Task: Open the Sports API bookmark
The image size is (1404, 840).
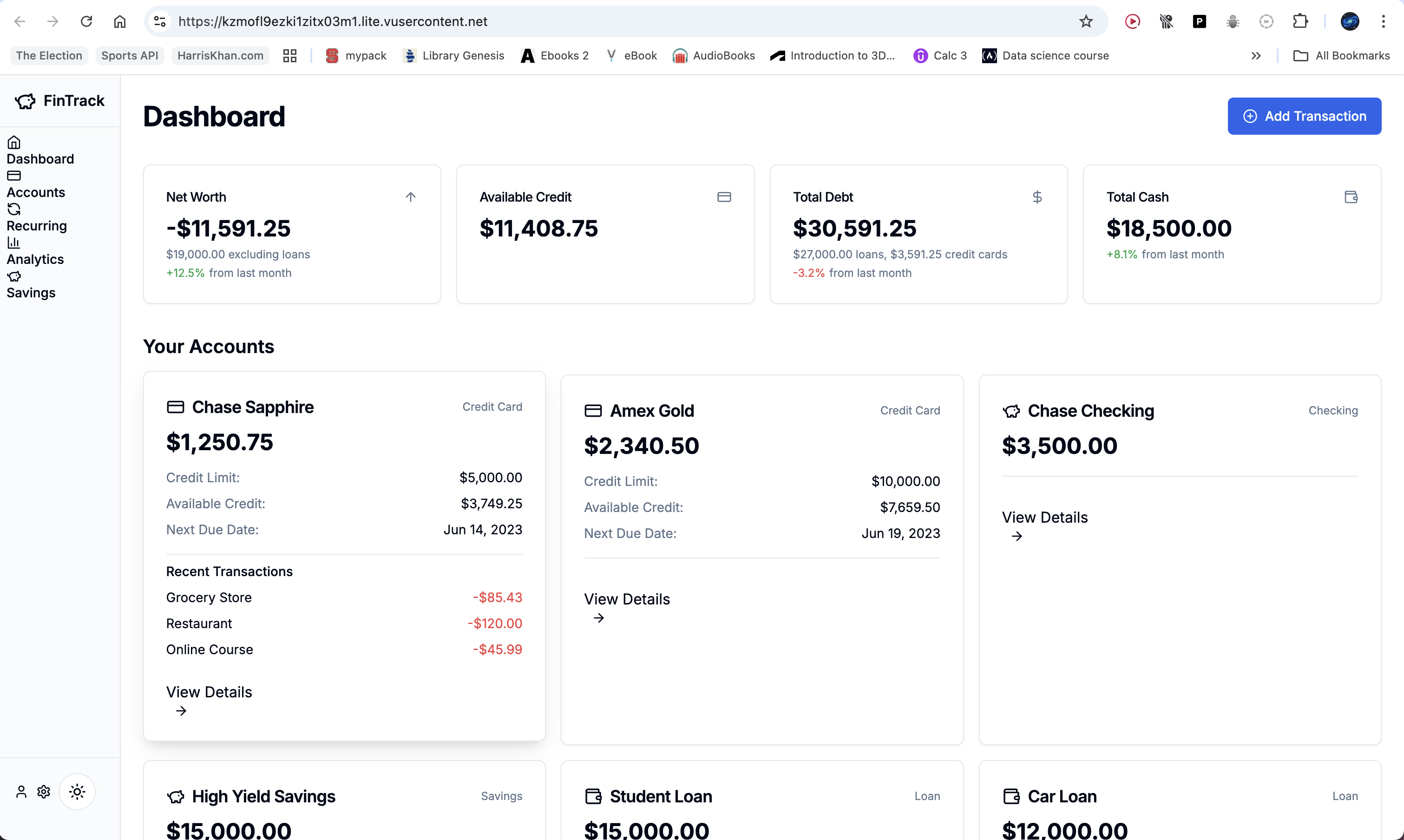Action: [130, 55]
